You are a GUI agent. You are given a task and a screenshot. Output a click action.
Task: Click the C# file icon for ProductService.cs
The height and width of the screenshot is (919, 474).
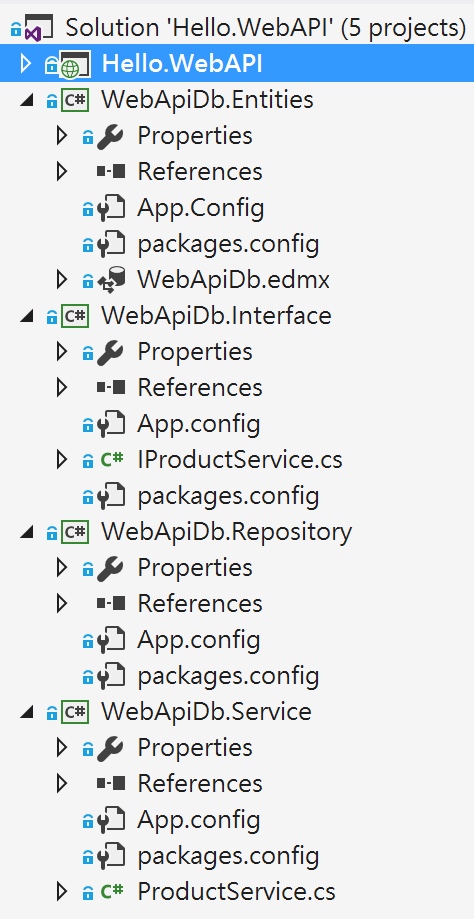click(111, 891)
